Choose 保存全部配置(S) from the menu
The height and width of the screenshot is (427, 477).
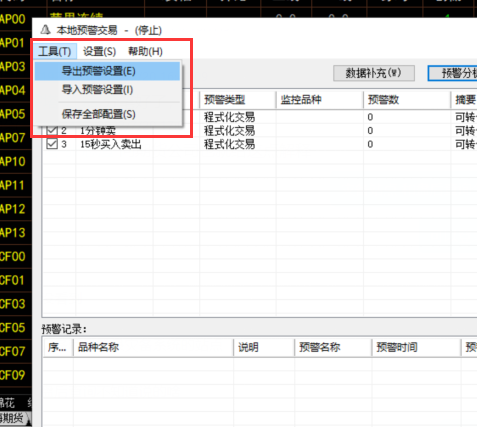107,114
